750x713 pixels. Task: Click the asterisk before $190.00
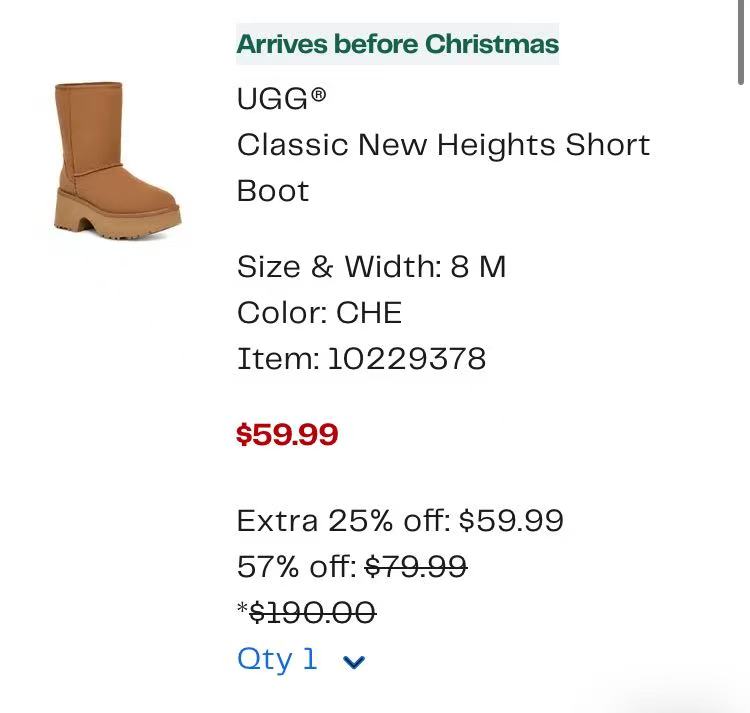pyautogui.click(x=243, y=608)
